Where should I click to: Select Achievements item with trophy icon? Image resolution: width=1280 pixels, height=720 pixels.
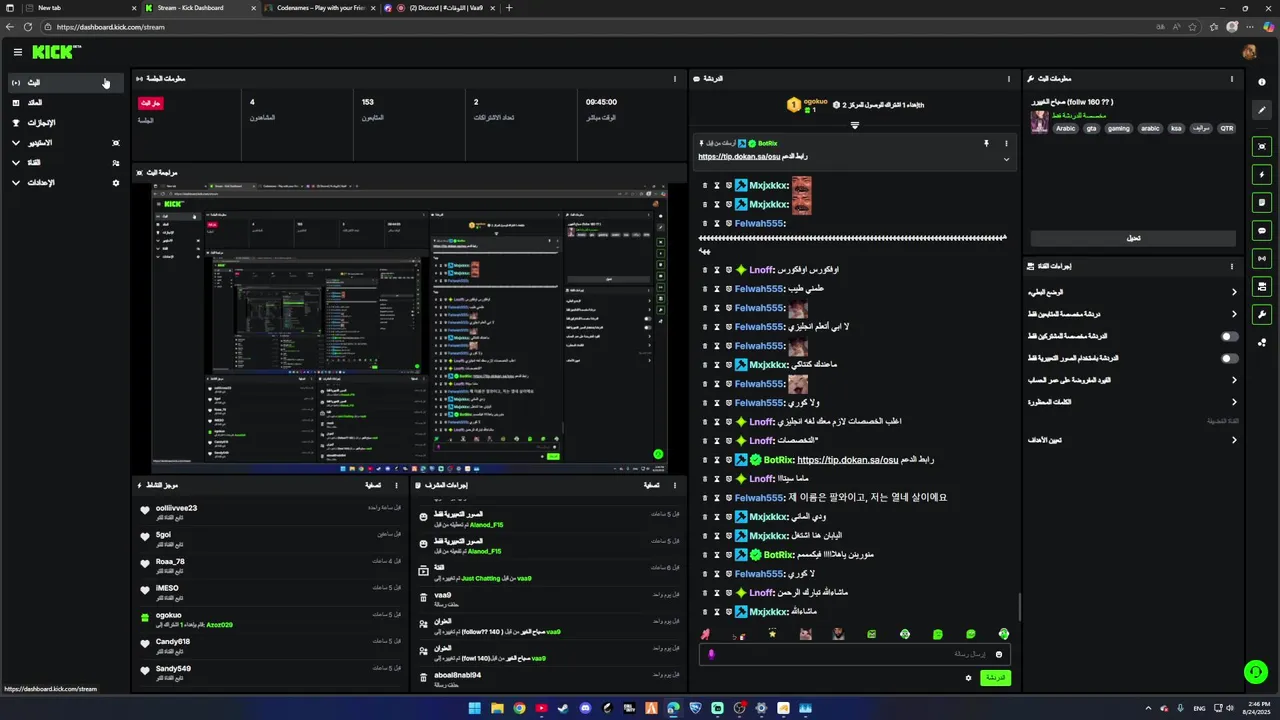(66, 123)
